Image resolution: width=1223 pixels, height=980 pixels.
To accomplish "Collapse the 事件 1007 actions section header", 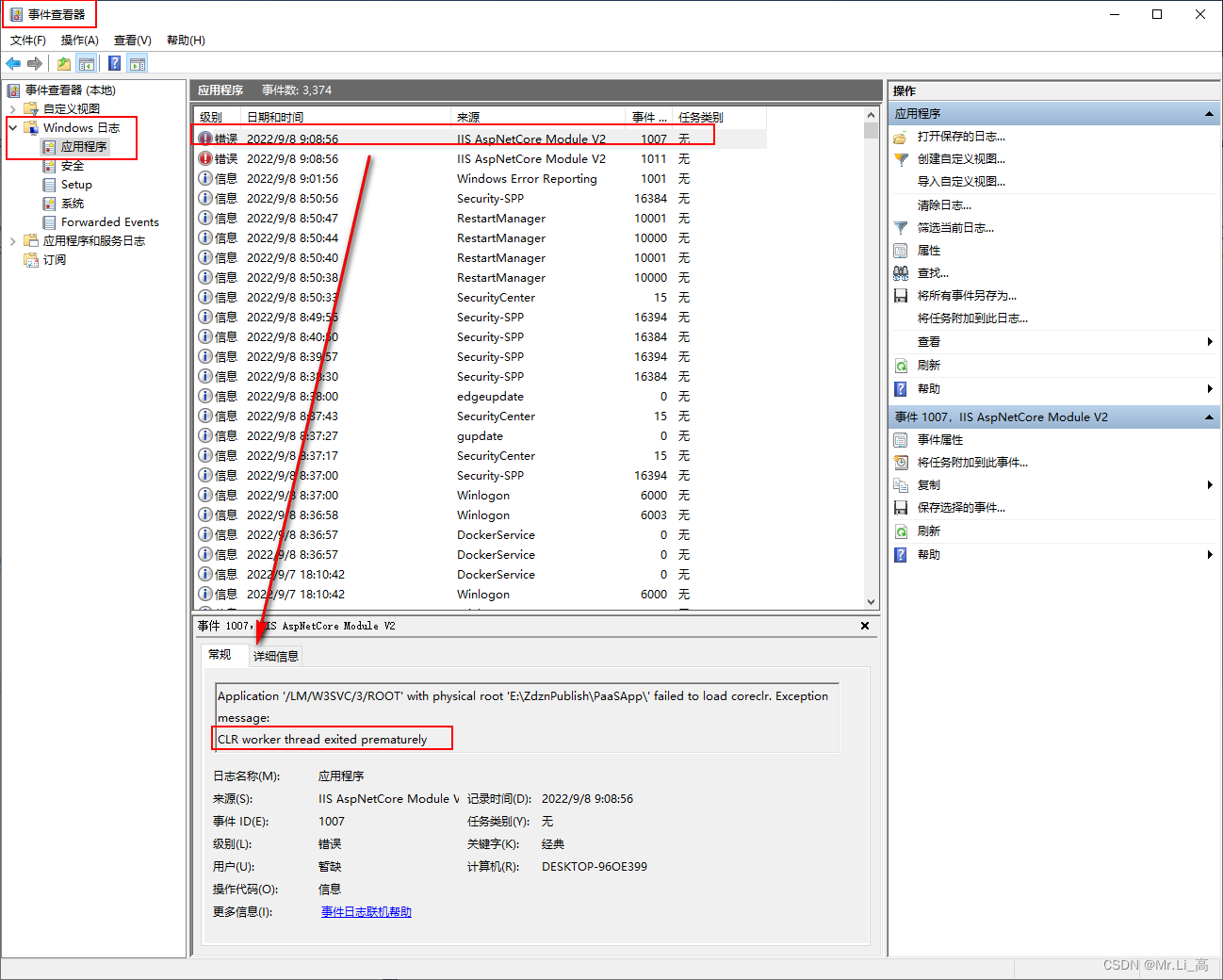I will tap(1209, 417).
